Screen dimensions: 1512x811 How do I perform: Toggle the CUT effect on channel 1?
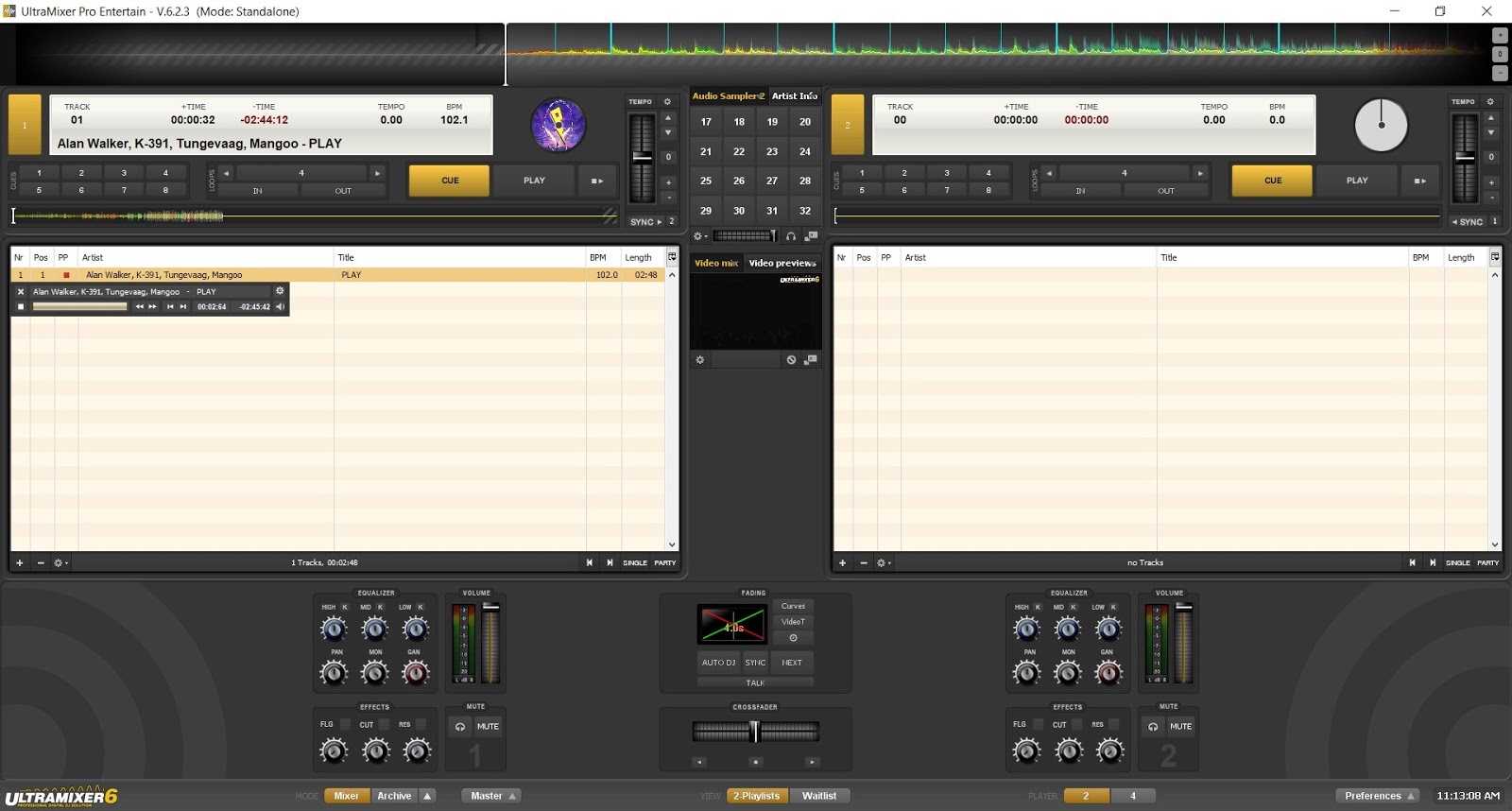[384, 725]
